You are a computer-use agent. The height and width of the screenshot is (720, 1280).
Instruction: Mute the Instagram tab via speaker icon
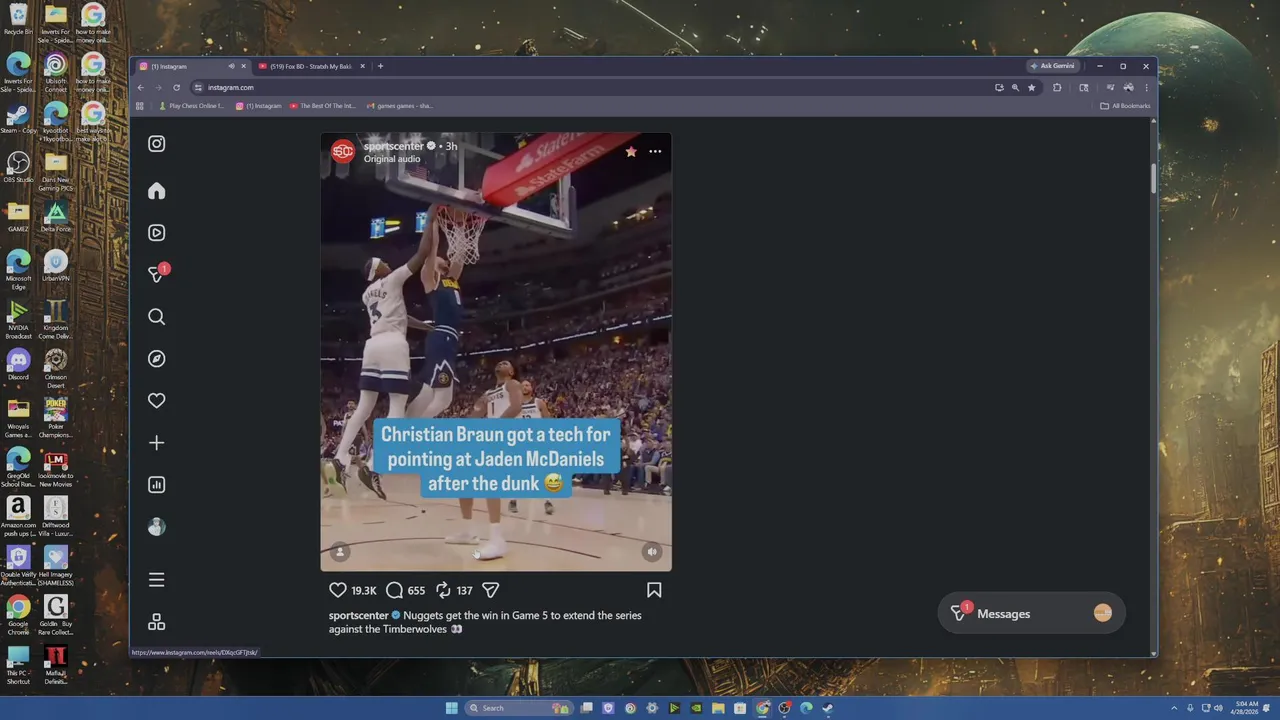[x=231, y=67]
